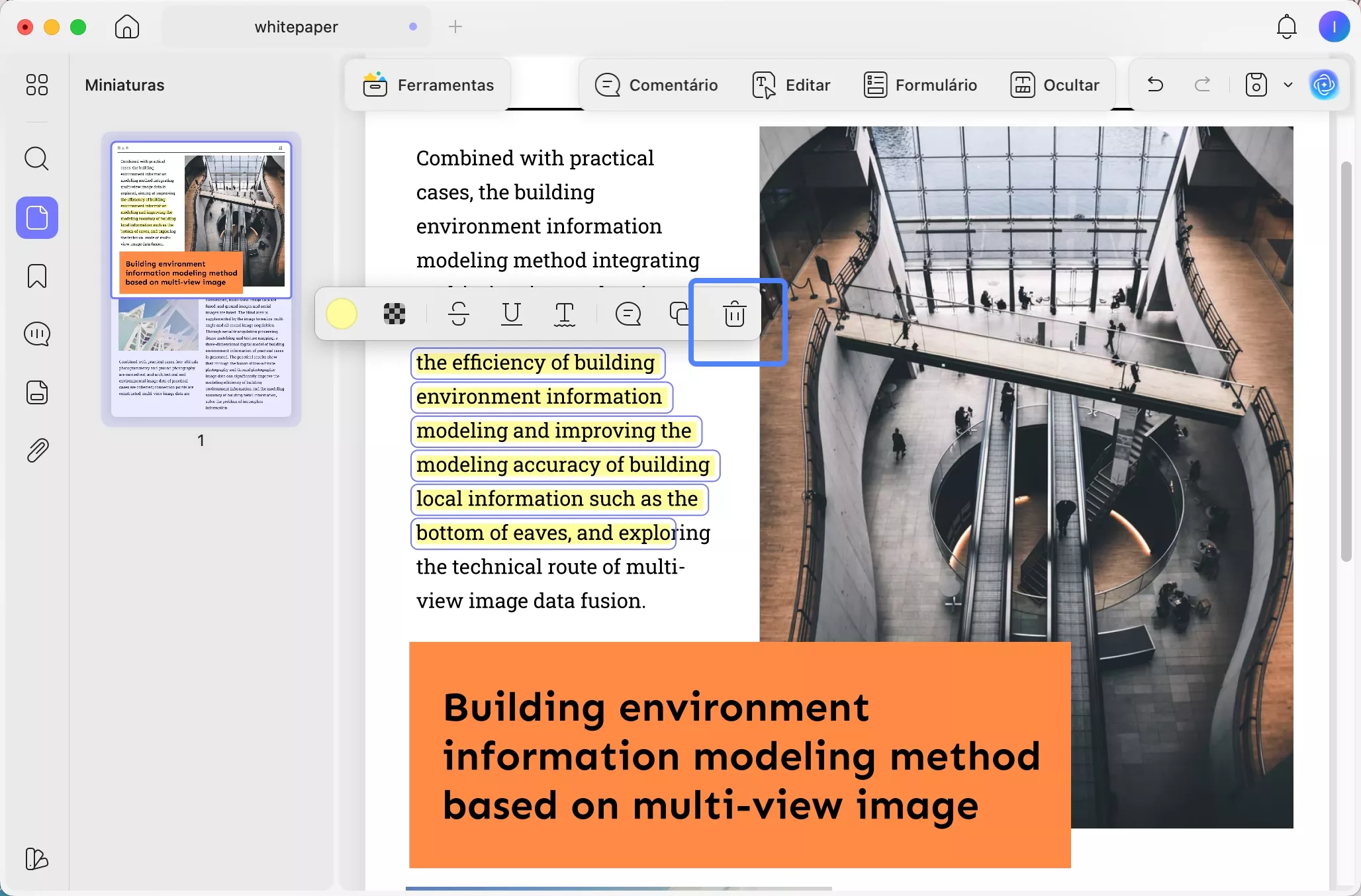Click the Ocultar redact button
Viewport: 1361px width, 896px height.
[x=1055, y=85]
